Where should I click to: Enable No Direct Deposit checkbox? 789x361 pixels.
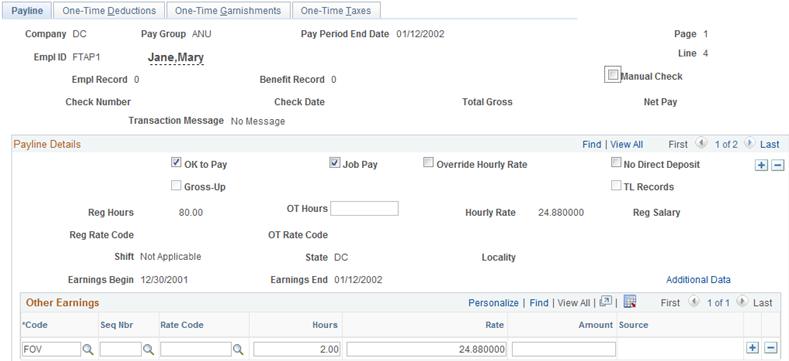coord(616,163)
